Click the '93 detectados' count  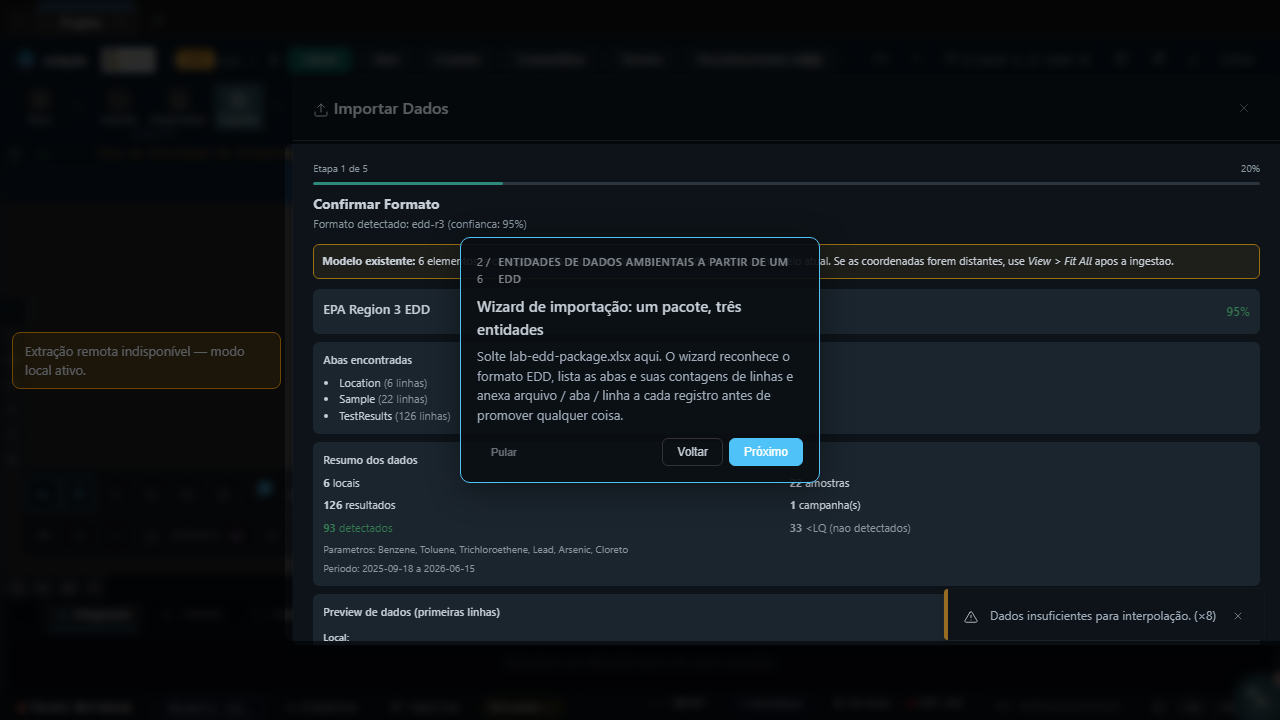(x=358, y=528)
